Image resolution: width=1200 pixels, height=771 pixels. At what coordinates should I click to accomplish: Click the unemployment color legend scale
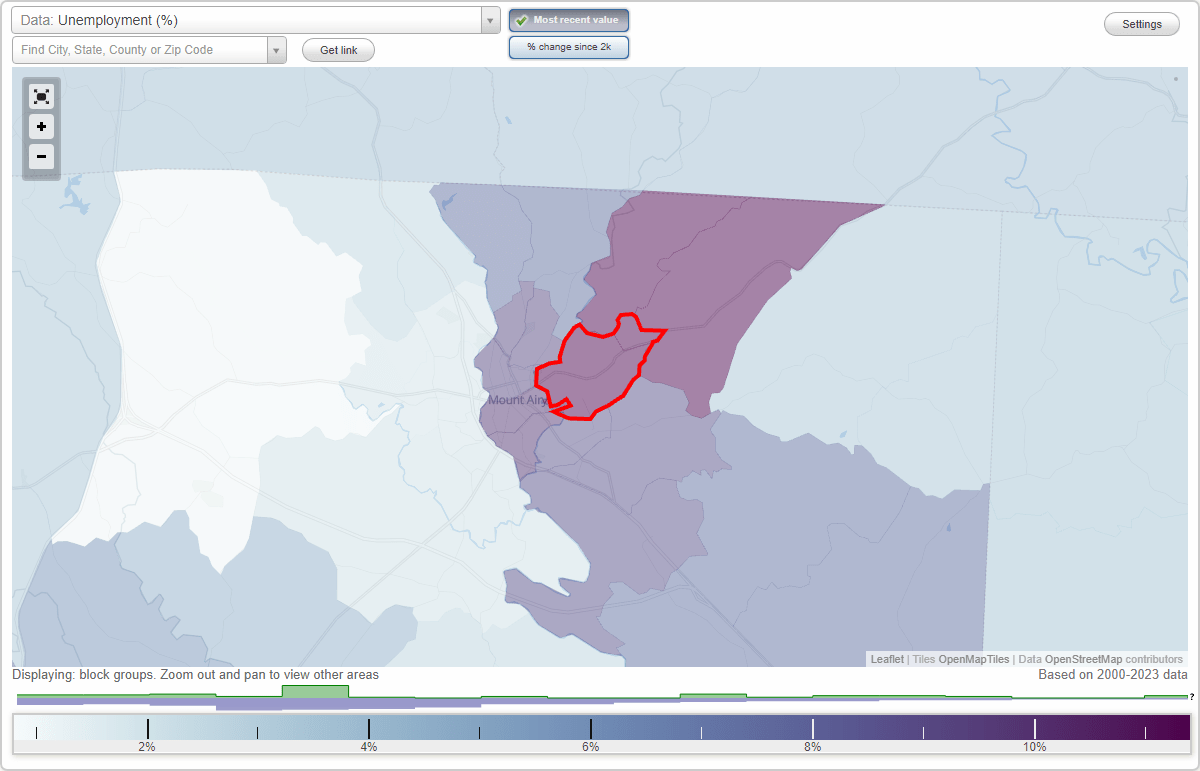[600, 731]
